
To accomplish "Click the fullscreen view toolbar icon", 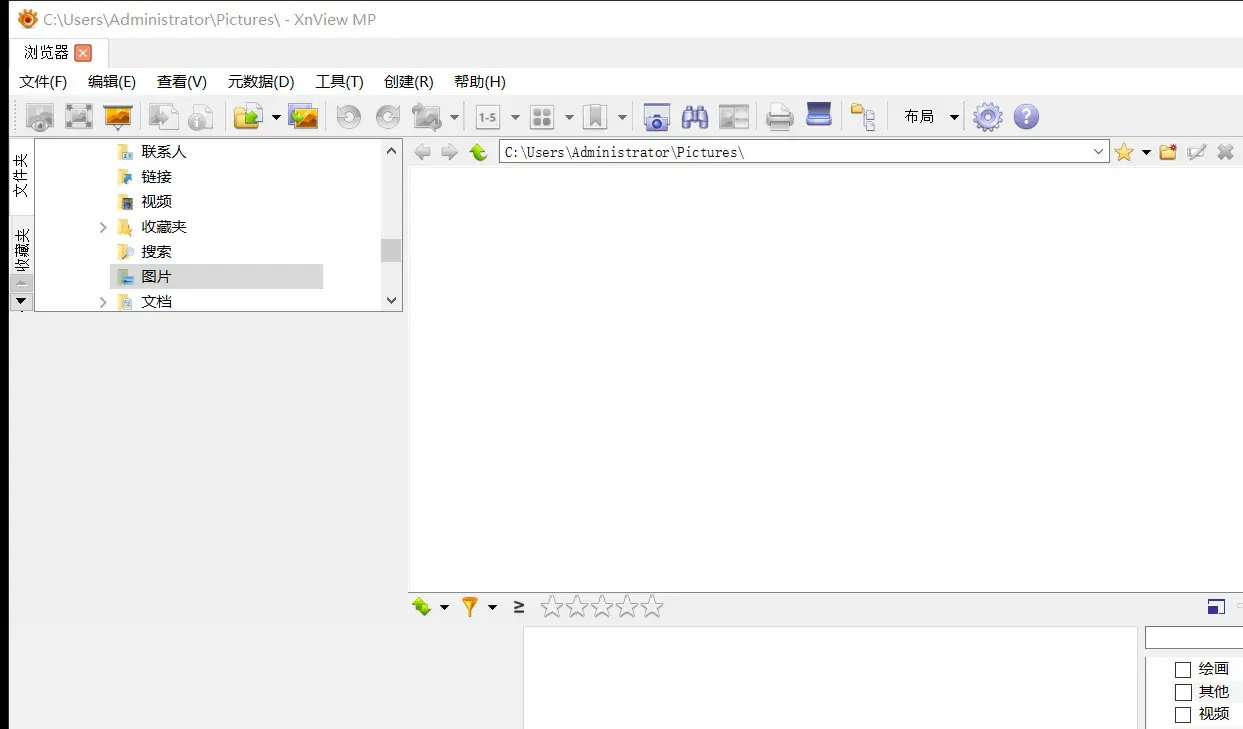I will [x=79, y=117].
